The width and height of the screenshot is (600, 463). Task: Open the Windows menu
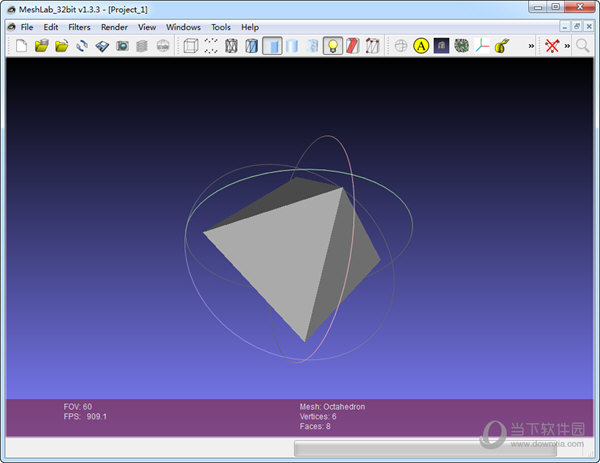[x=183, y=27]
